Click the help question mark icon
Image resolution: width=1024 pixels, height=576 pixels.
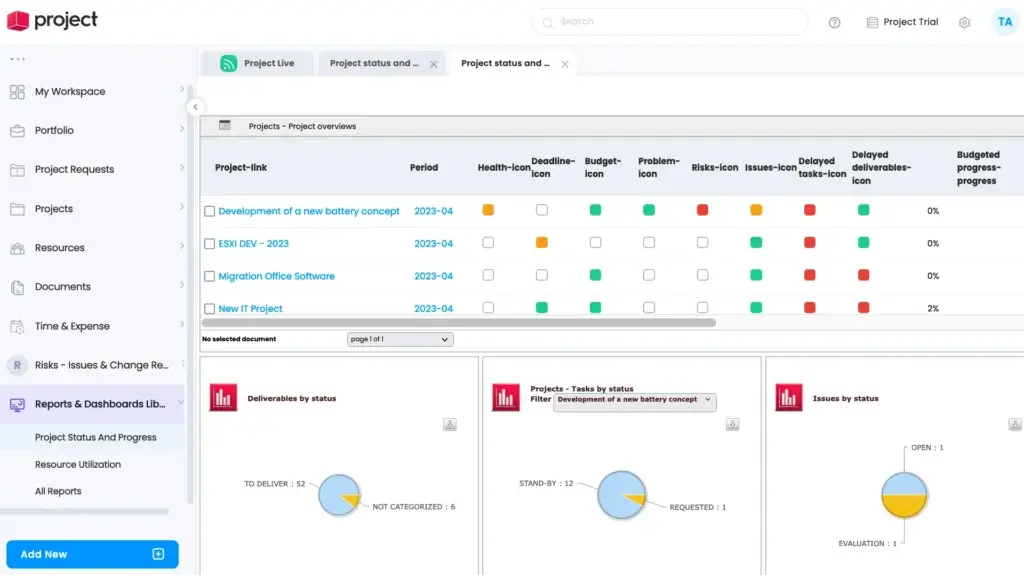click(834, 22)
